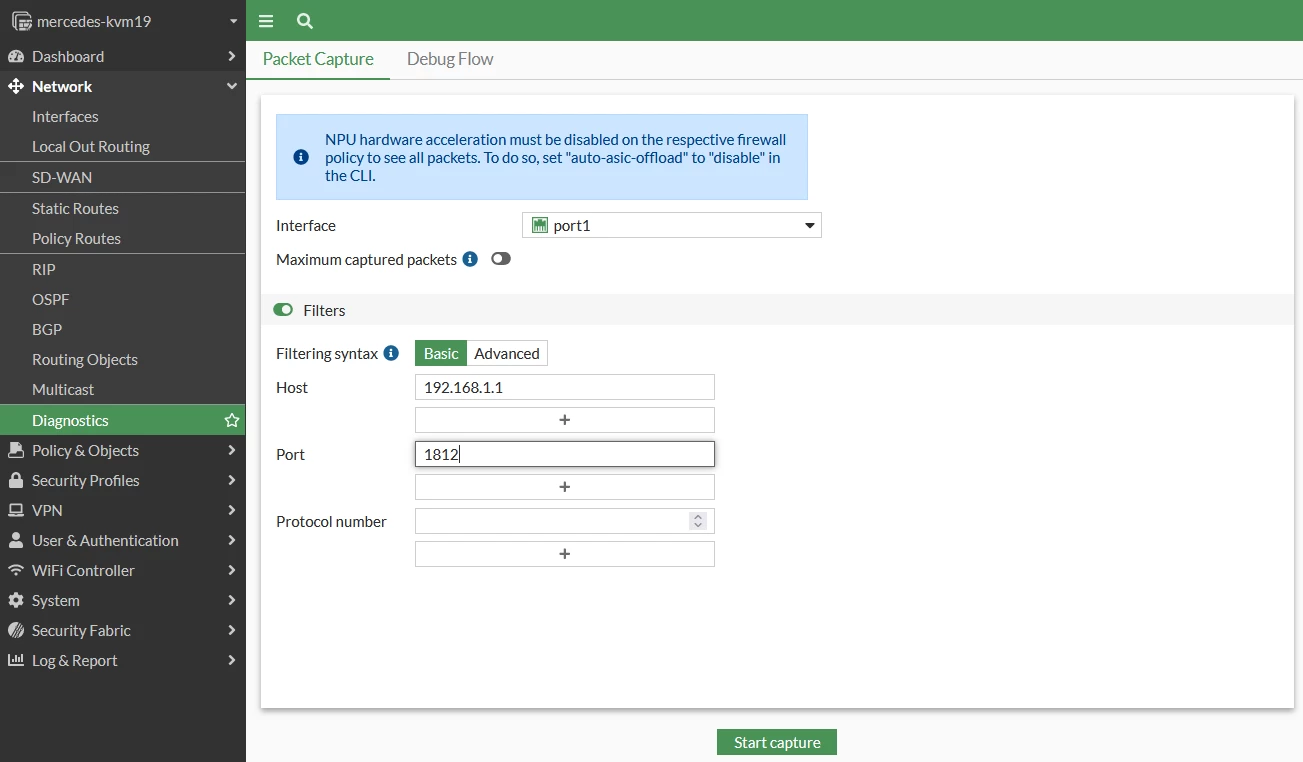Expand the Dashboard menu chevron
This screenshot has width=1303, height=762.
(232, 56)
